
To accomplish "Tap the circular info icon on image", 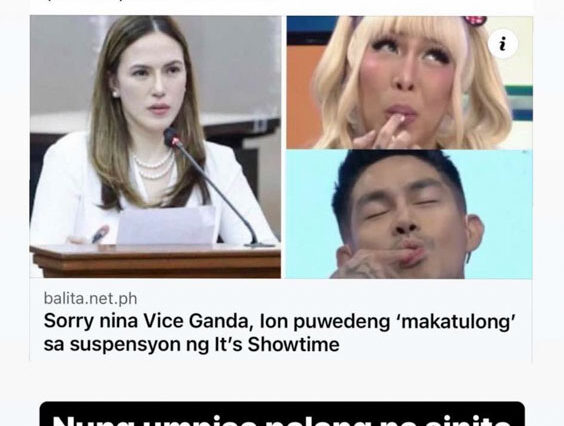I will [503, 44].
